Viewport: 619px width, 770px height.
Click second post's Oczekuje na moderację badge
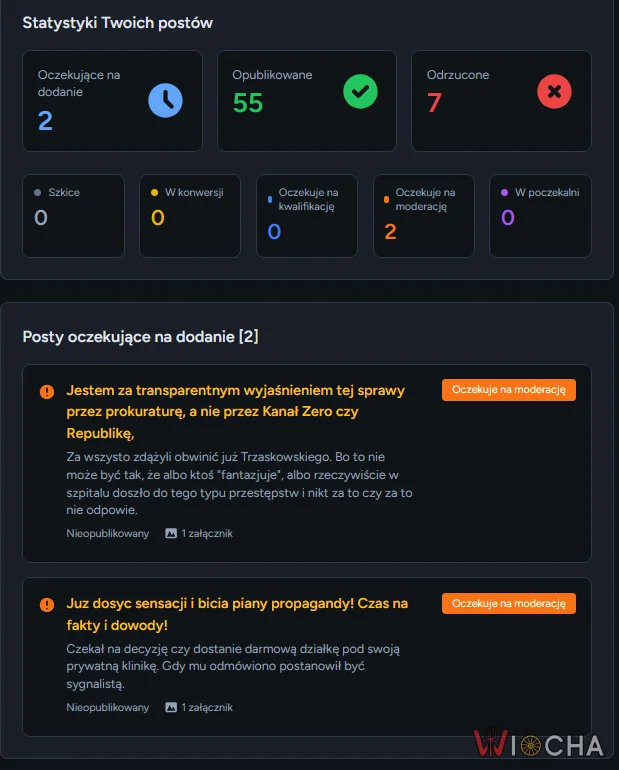click(509, 604)
